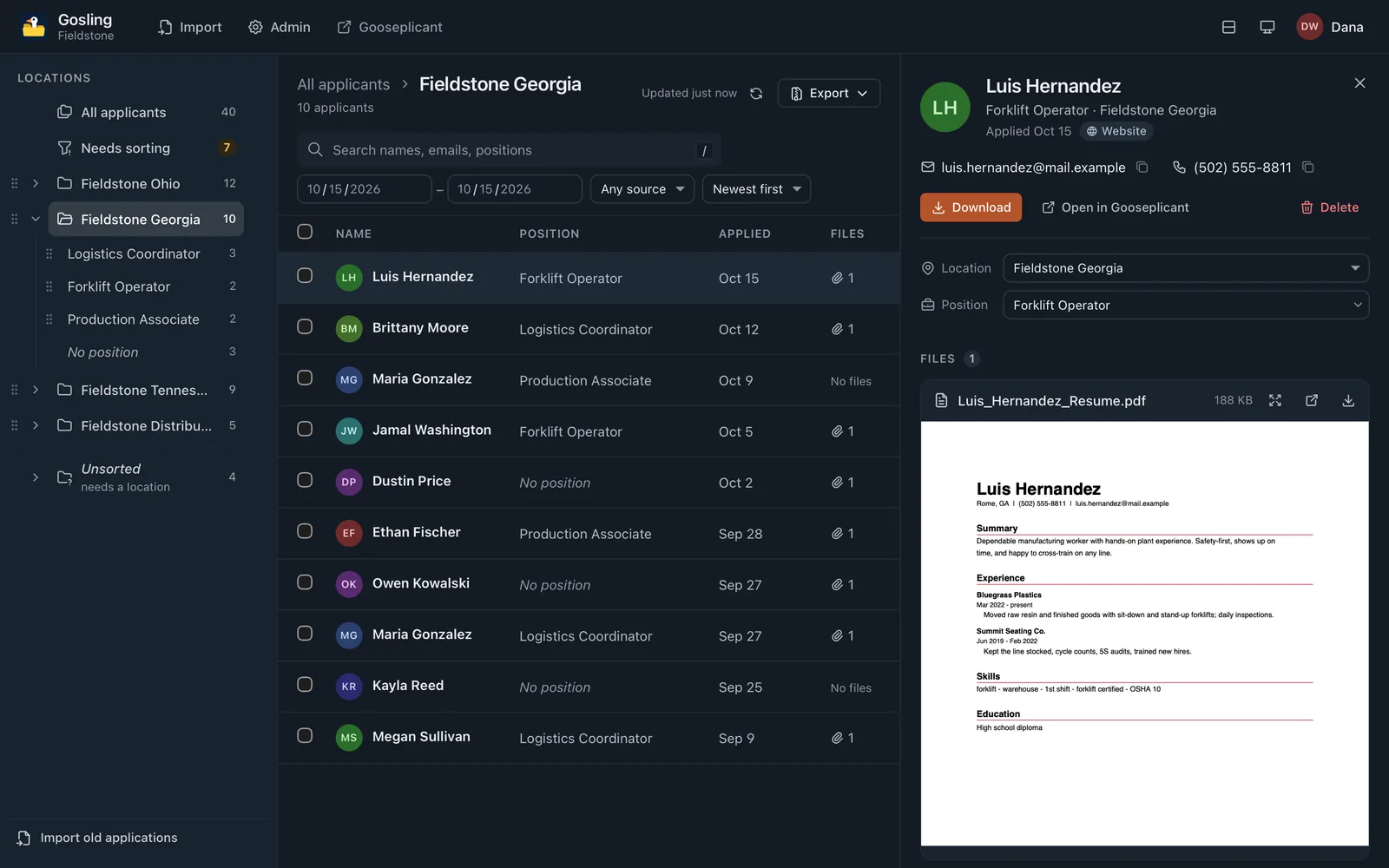Viewport: 1389px width, 868px height.
Task: Click the attachment icon in Brittany Moore's row
Action: click(x=837, y=329)
